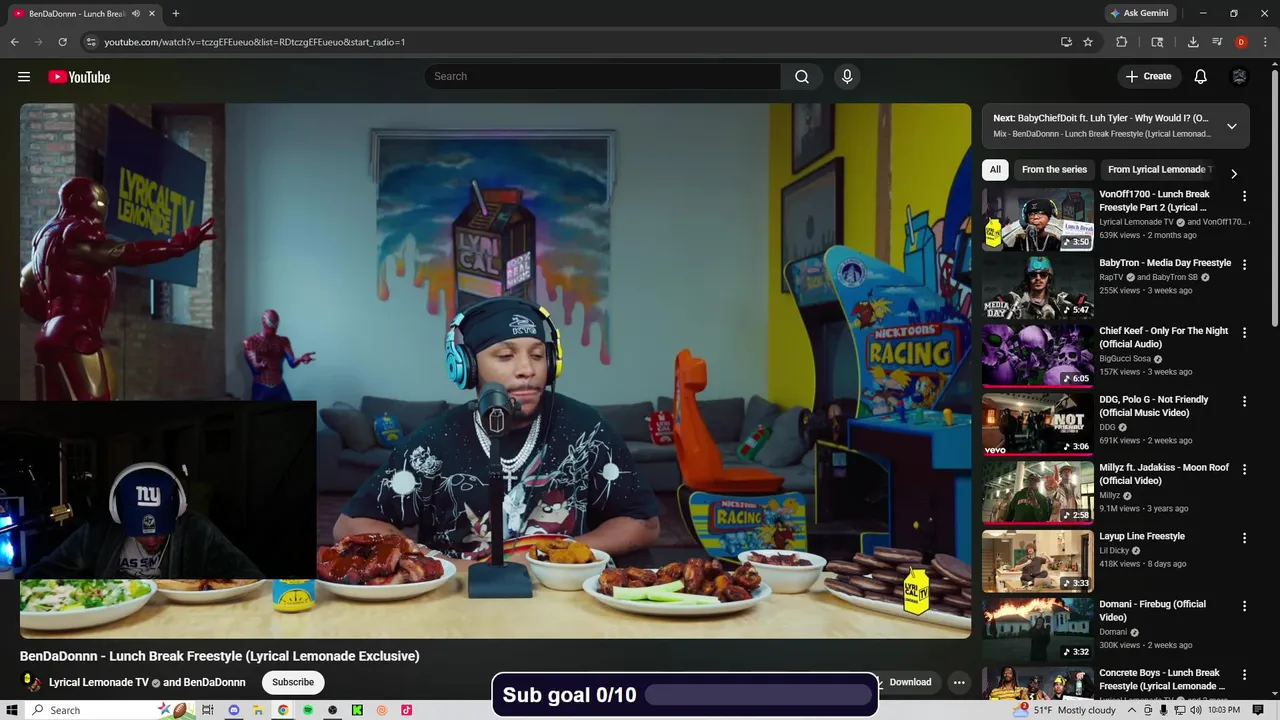Screen dimensions: 1280x720
Task: Open Task View on taskbar
Action: [208, 710]
